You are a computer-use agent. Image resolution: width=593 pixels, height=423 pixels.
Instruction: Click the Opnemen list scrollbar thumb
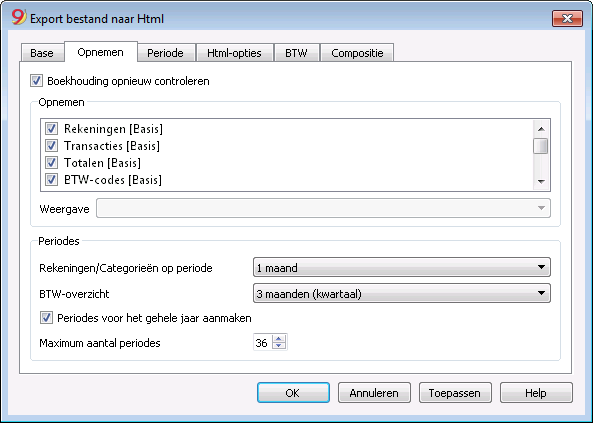click(x=541, y=146)
